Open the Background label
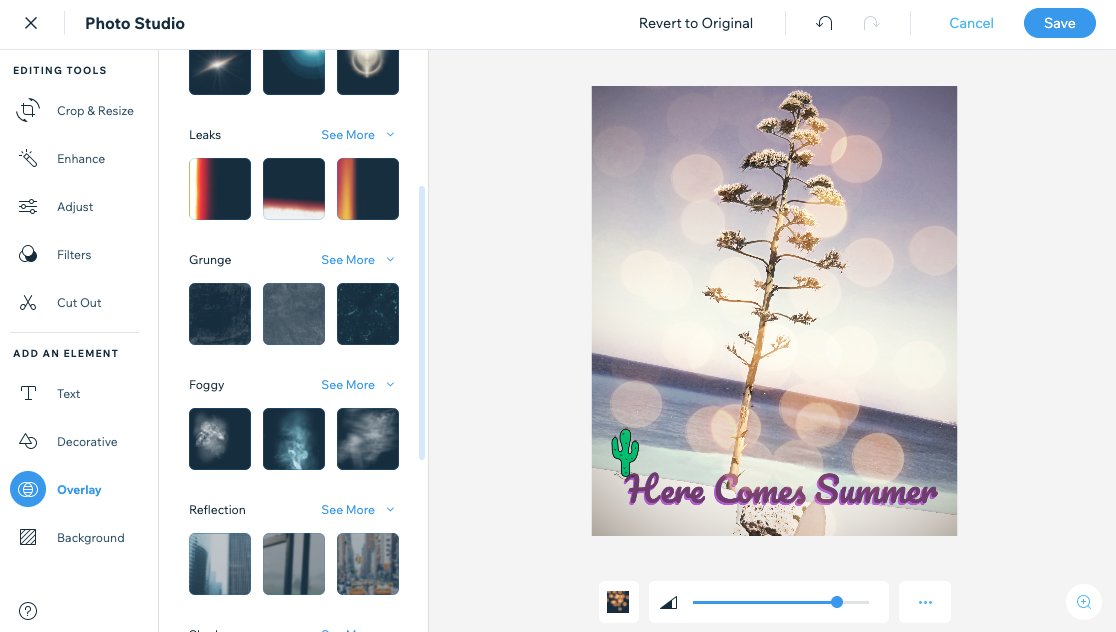1116x632 pixels. (90, 537)
